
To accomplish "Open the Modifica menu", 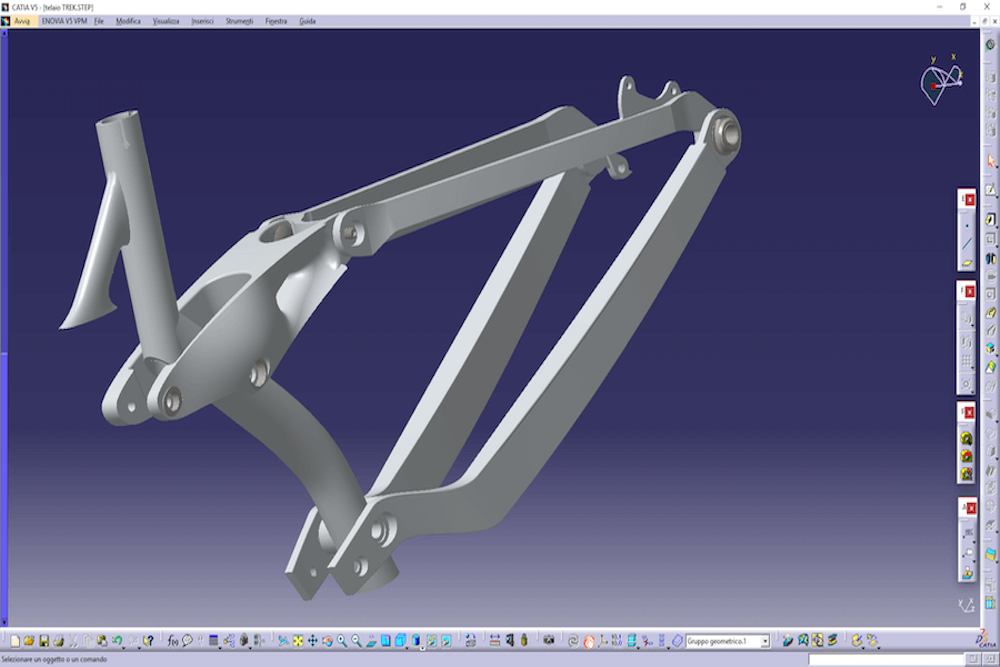I will 128,21.
